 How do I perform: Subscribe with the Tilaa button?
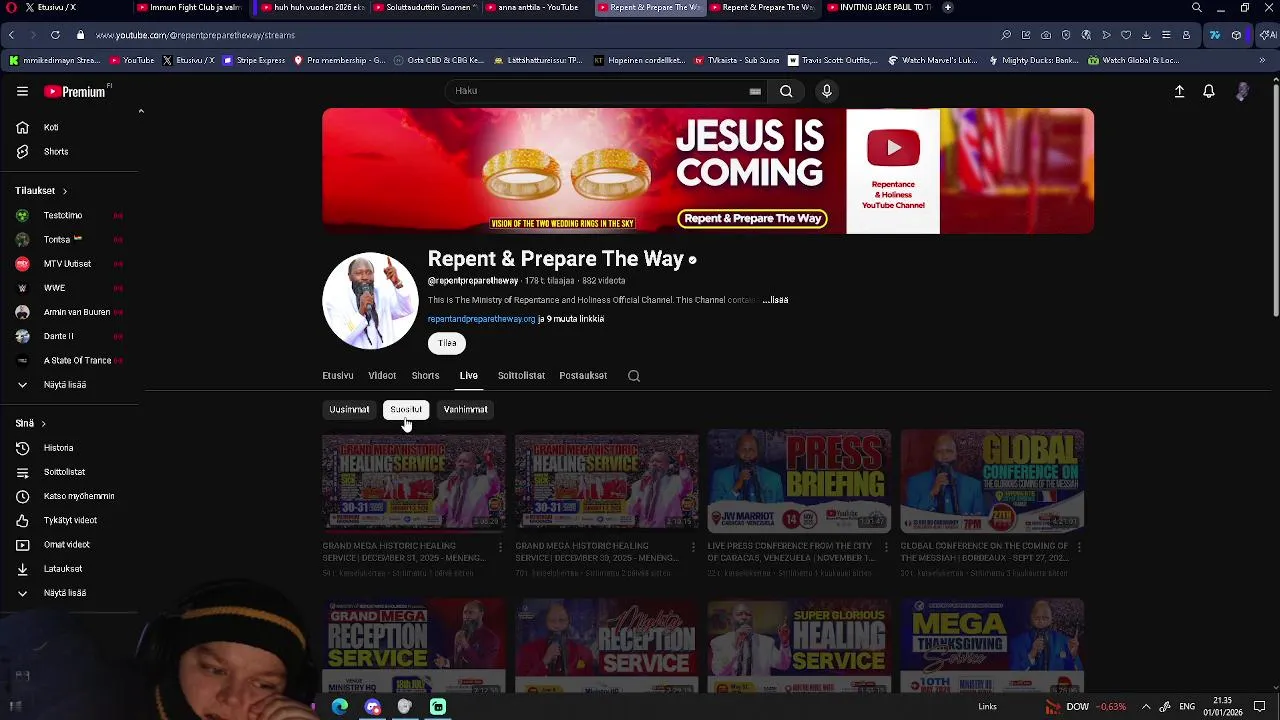pyautogui.click(x=447, y=343)
